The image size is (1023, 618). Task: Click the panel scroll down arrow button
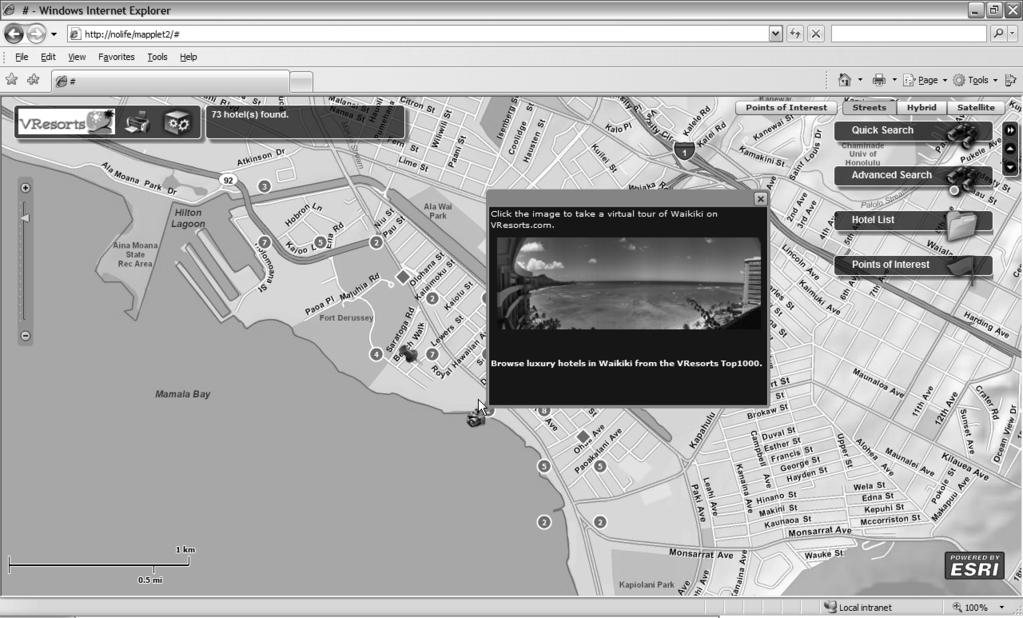1011,167
